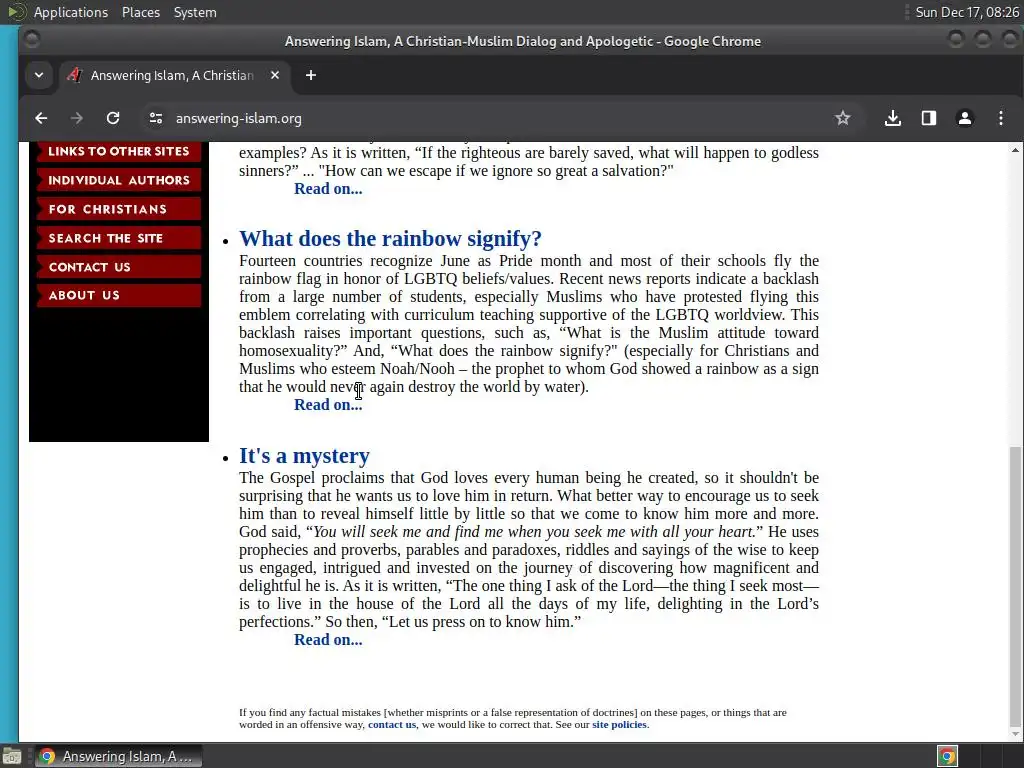Expand the tab search dropdown chevron
This screenshot has width=1024, height=768.
39,76
